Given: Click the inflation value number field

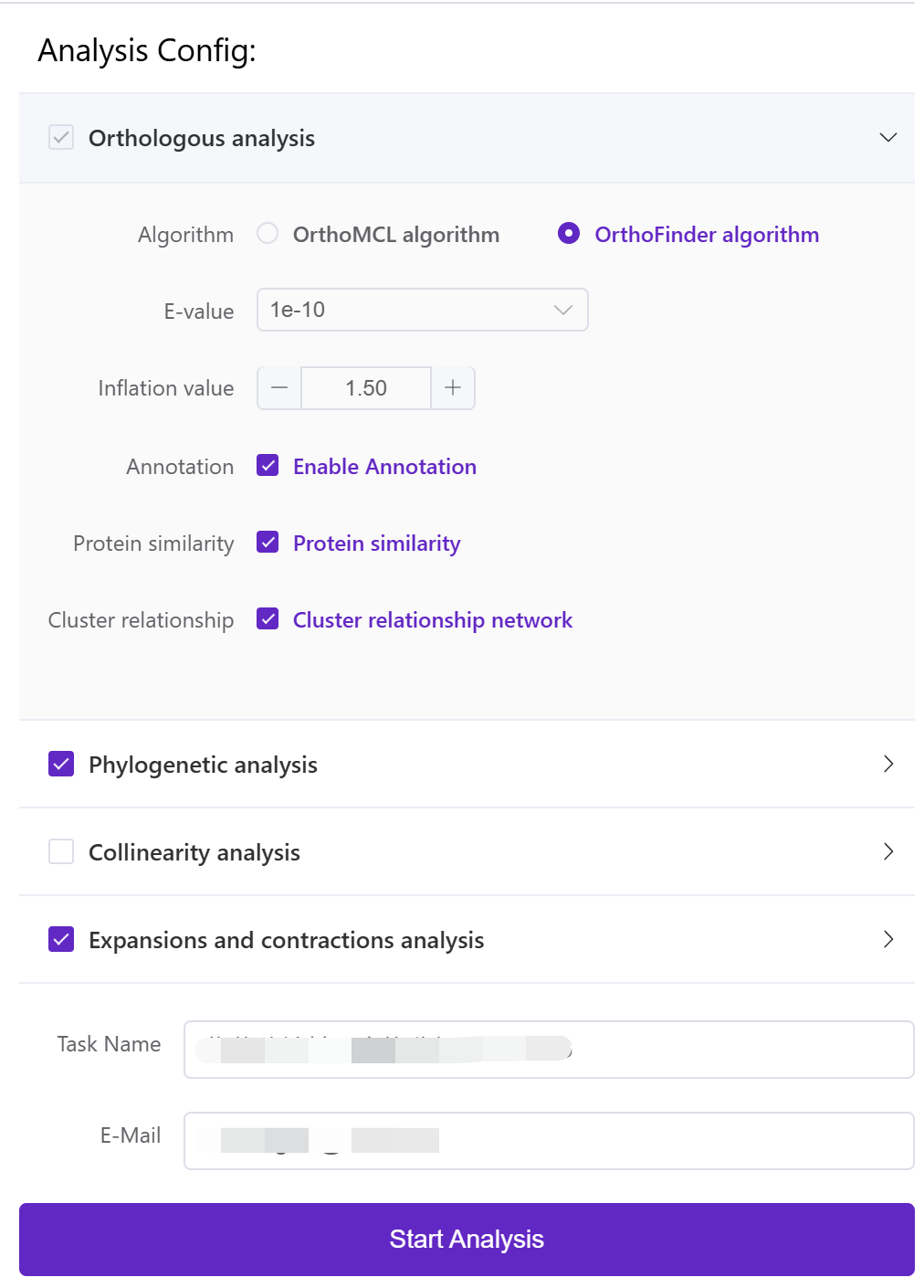Looking at the screenshot, I should [366, 388].
